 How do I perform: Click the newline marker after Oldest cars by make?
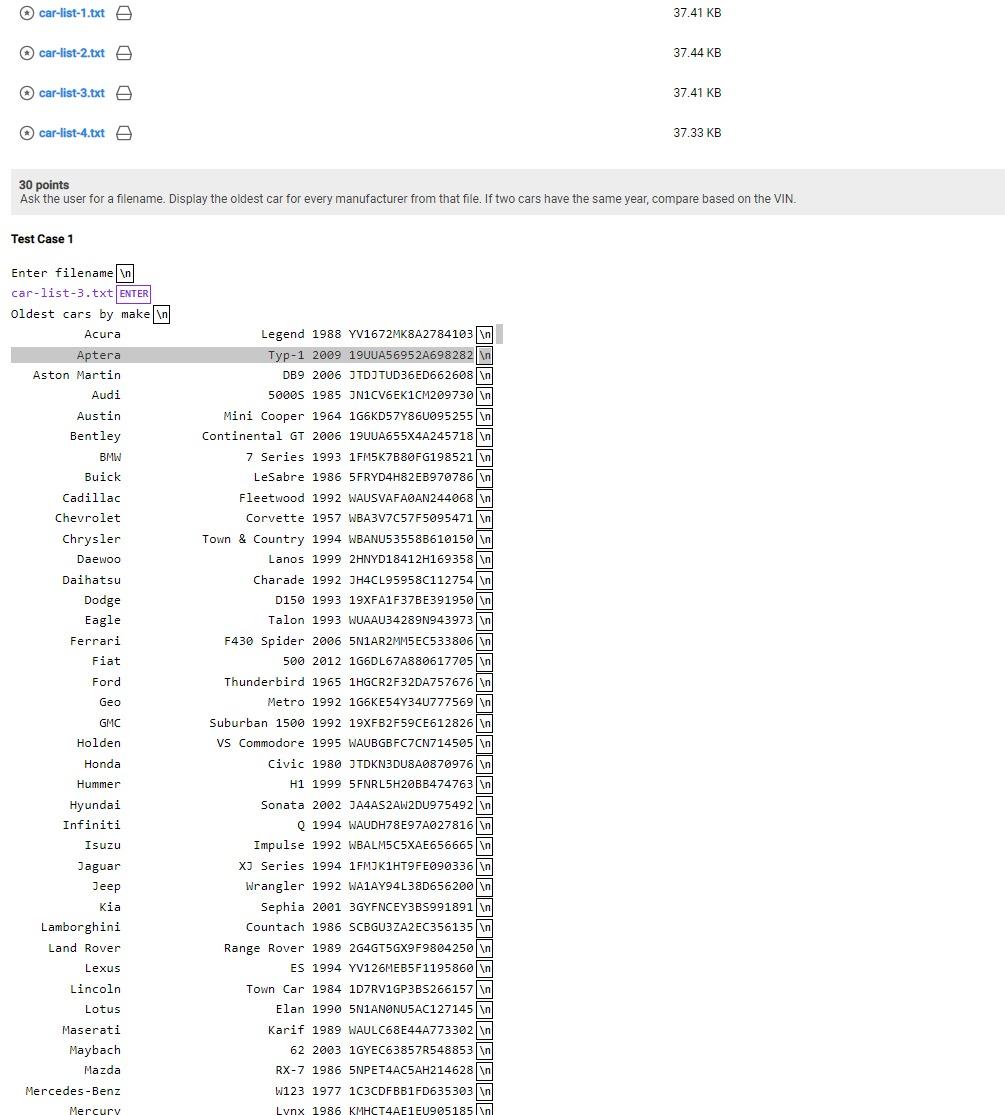coord(161,313)
